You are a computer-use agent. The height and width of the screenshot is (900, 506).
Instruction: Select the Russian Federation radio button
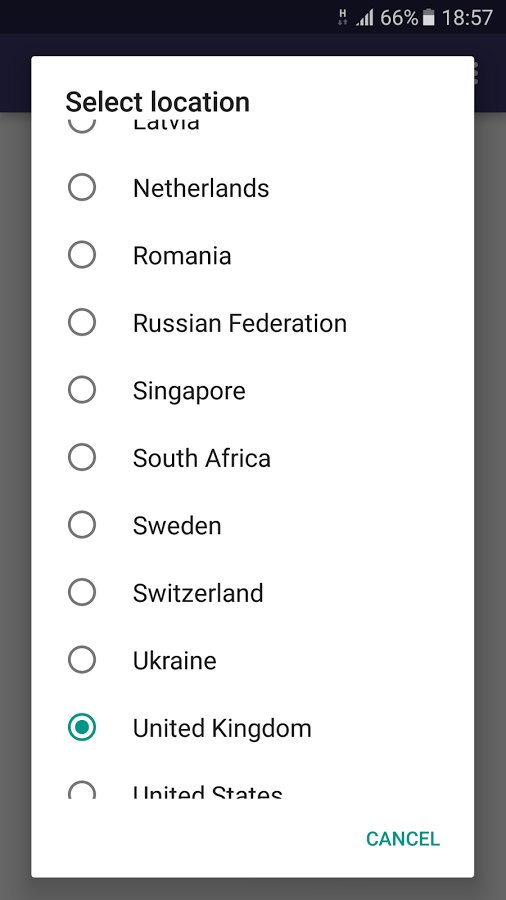click(81, 322)
